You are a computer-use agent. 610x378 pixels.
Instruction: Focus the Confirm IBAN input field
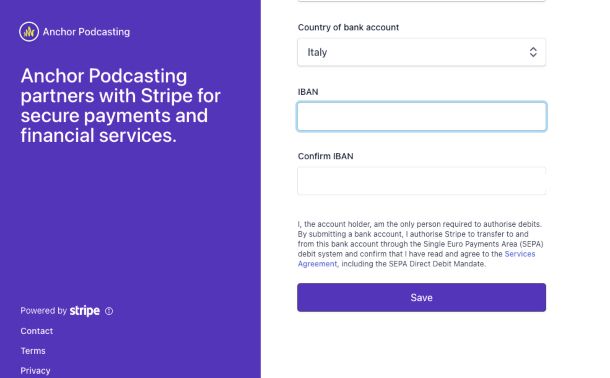click(422, 181)
